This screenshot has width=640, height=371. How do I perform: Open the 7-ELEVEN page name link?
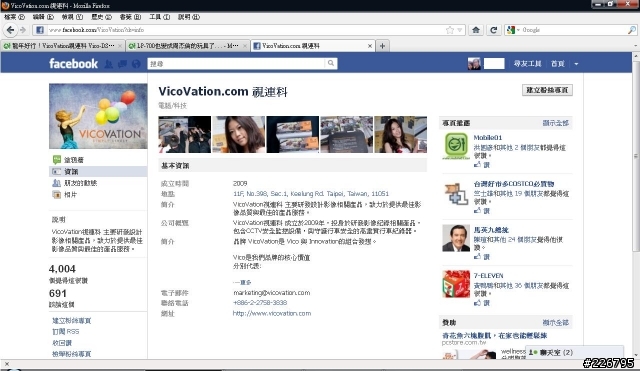click(x=489, y=275)
